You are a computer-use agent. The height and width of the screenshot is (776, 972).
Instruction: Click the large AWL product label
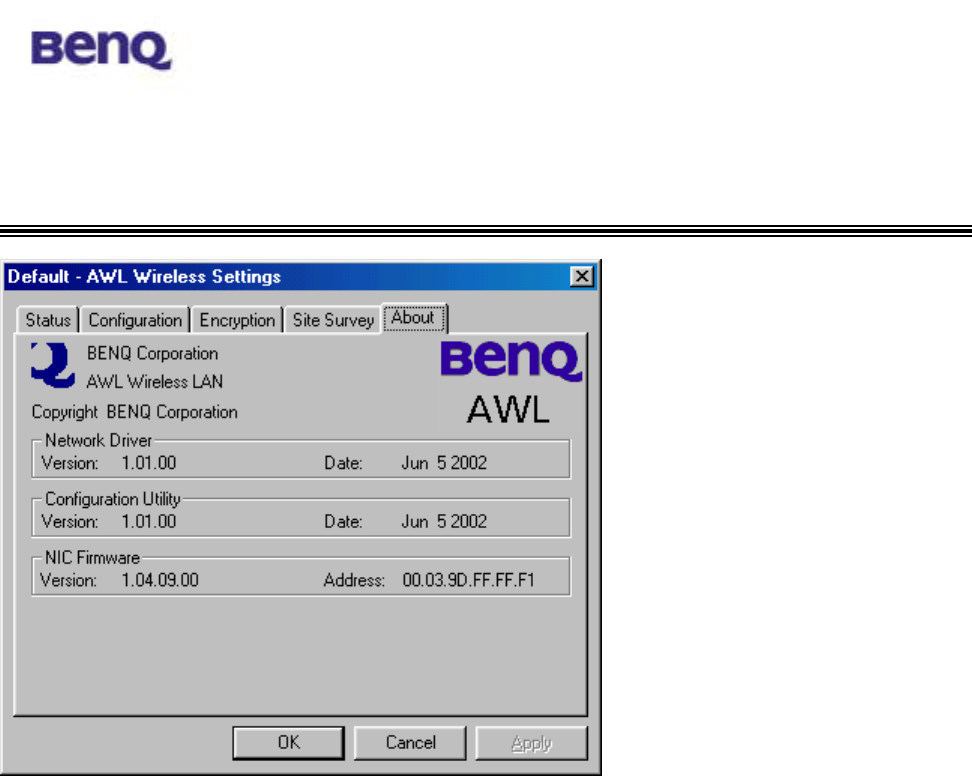pyautogui.click(x=508, y=410)
